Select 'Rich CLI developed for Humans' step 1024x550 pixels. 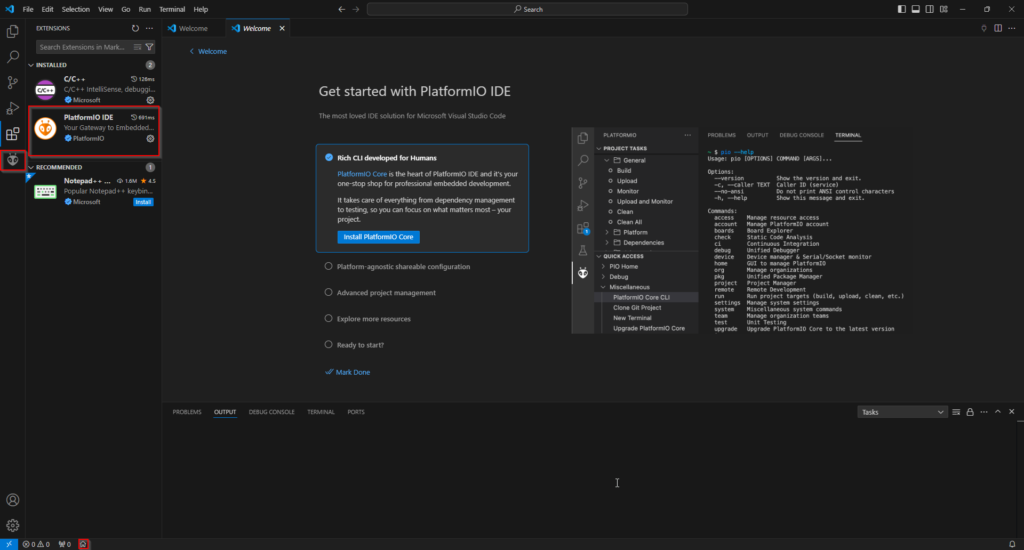387,157
